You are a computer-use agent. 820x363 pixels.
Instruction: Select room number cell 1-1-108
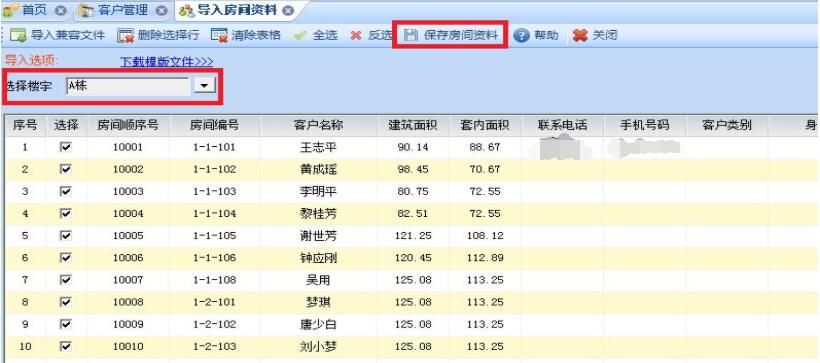pos(214,280)
